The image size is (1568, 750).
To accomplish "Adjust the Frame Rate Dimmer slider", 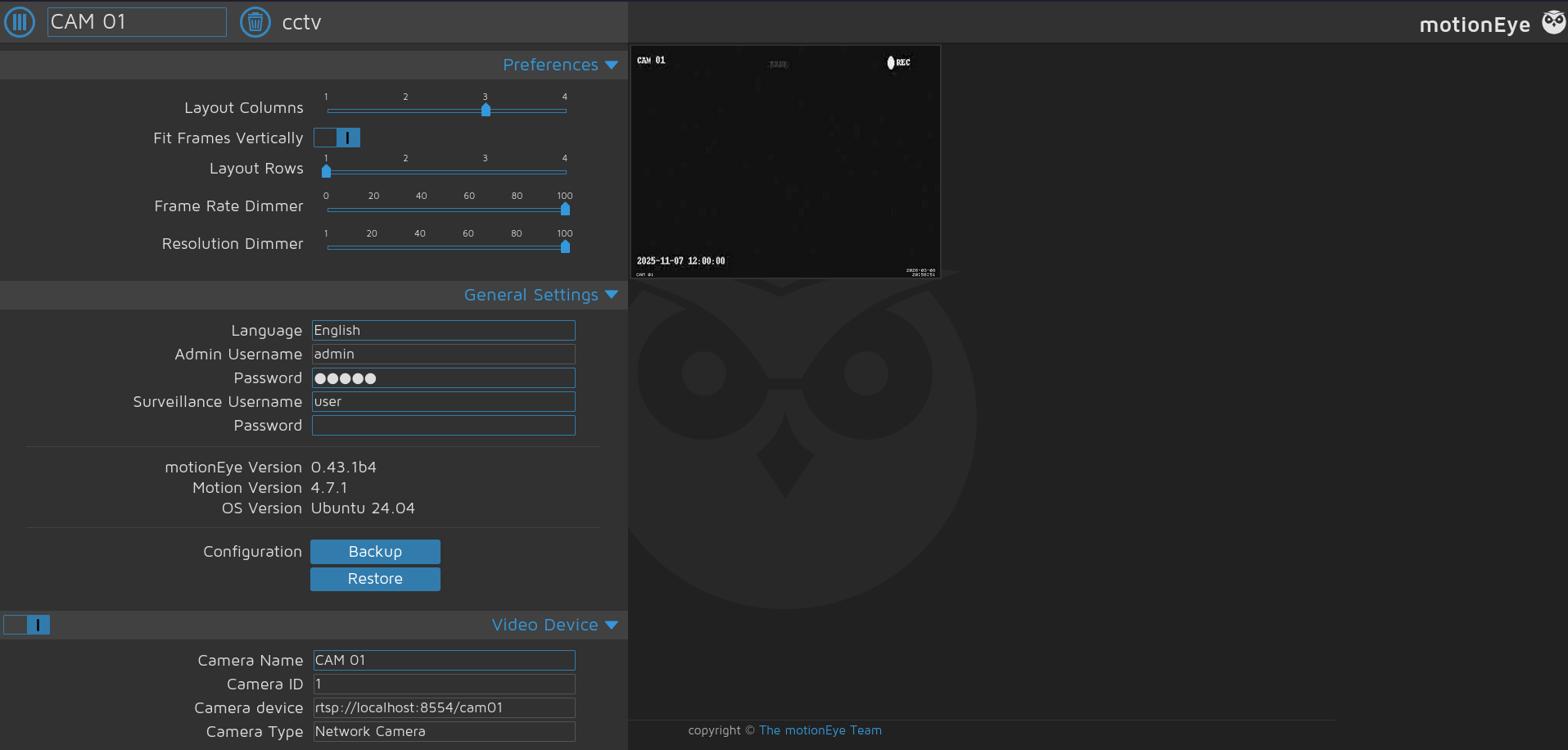I will pos(446,209).
